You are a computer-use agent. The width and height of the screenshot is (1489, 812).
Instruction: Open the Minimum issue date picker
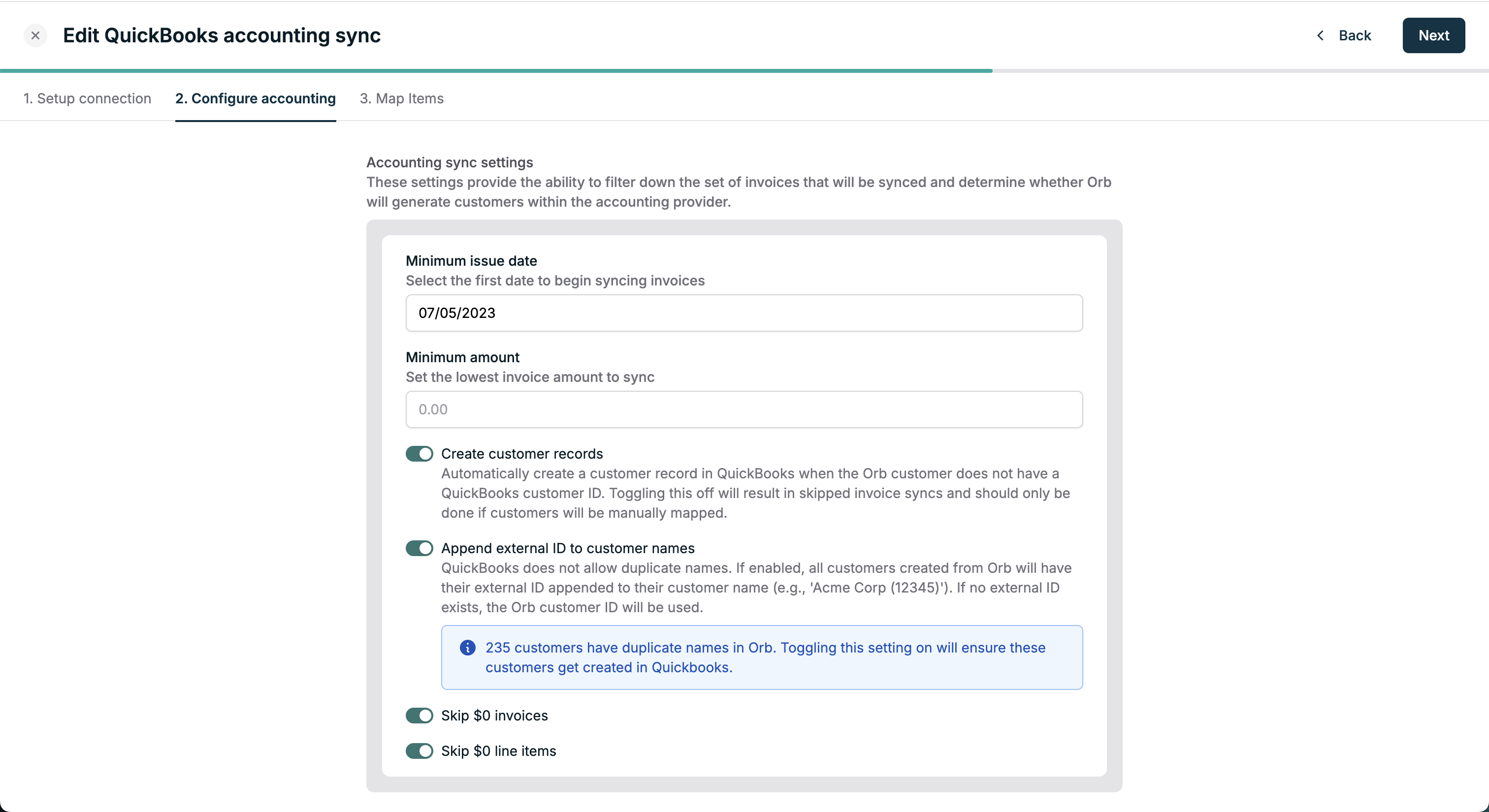click(744, 313)
